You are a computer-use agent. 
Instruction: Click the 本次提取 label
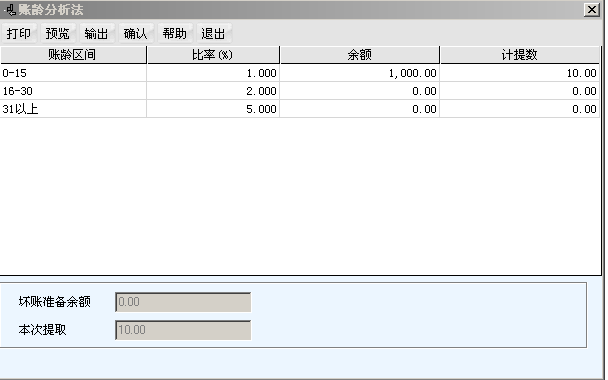[x=42, y=330]
